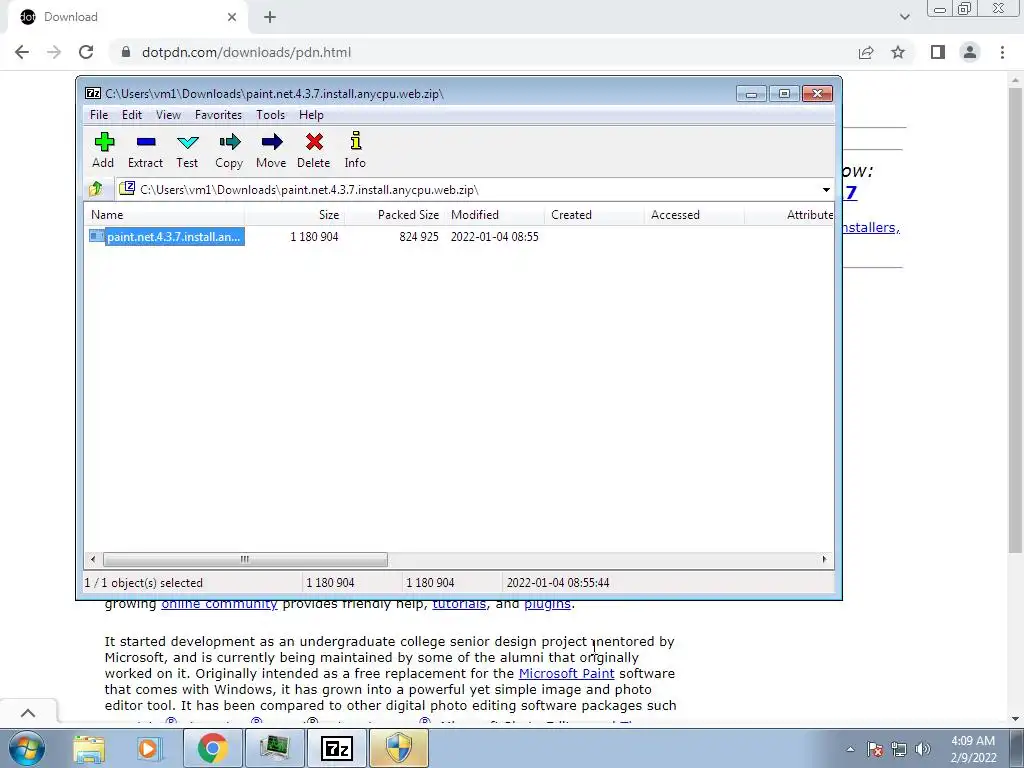The image size is (1024, 768).
Task: Click the Show desktop strip
Action: (x=1017, y=748)
